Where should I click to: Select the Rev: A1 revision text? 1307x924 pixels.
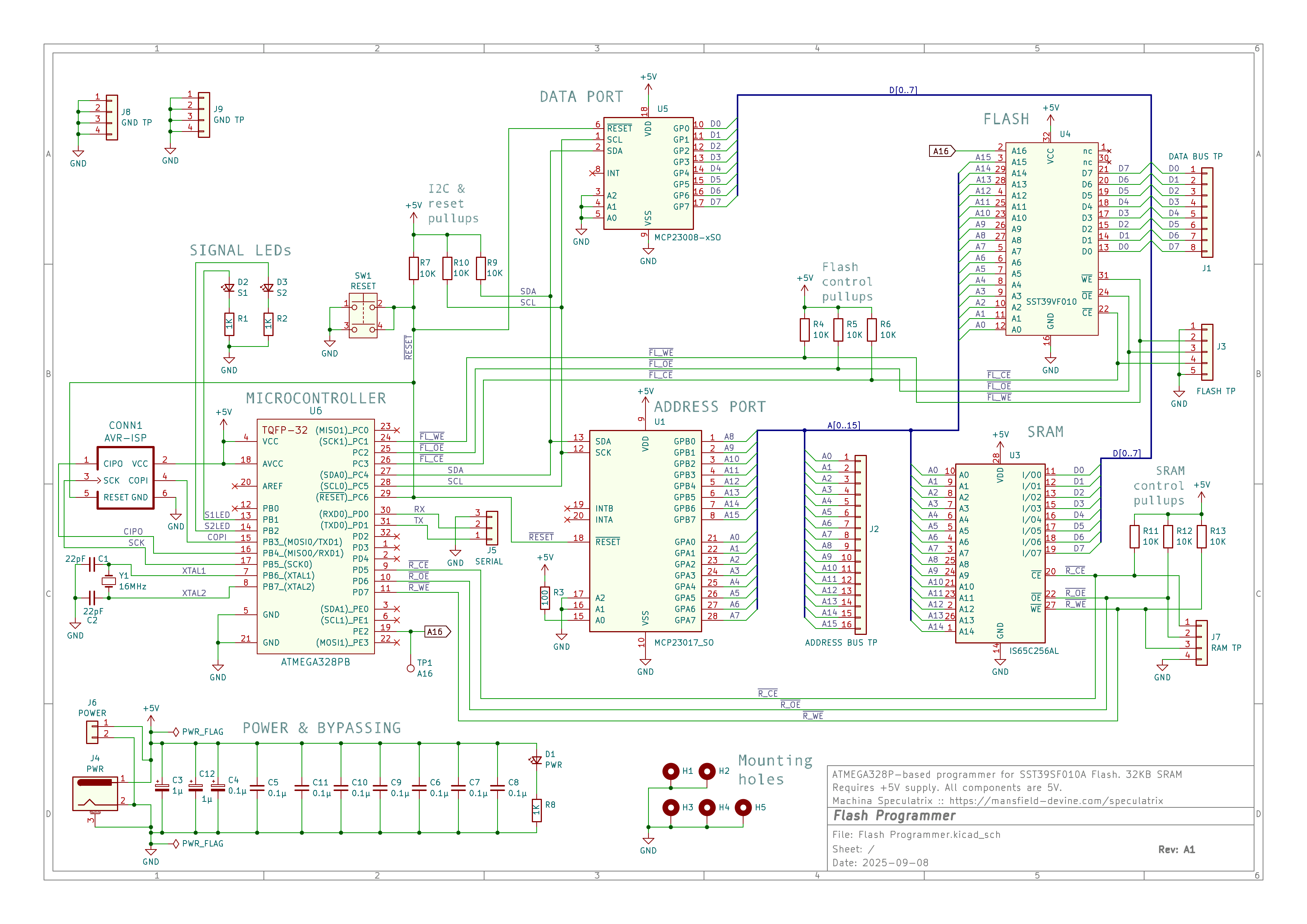(1177, 850)
